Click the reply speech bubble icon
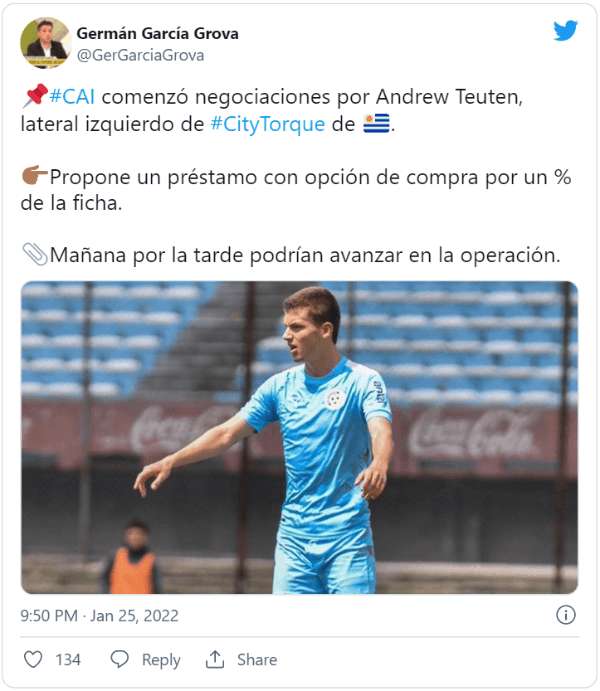The image size is (600, 691). click(x=119, y=660)
